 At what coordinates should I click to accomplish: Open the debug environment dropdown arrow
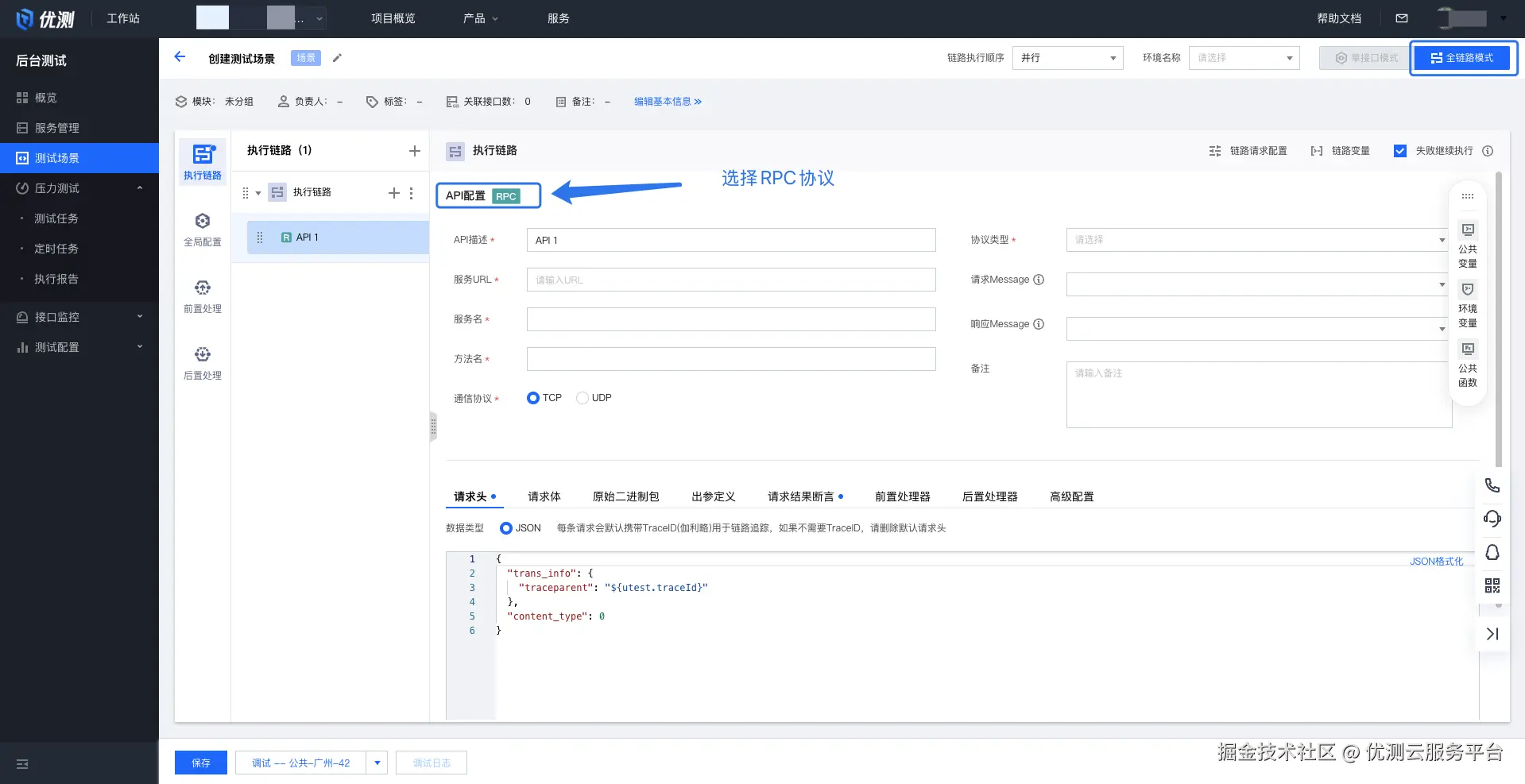point(377,763)
